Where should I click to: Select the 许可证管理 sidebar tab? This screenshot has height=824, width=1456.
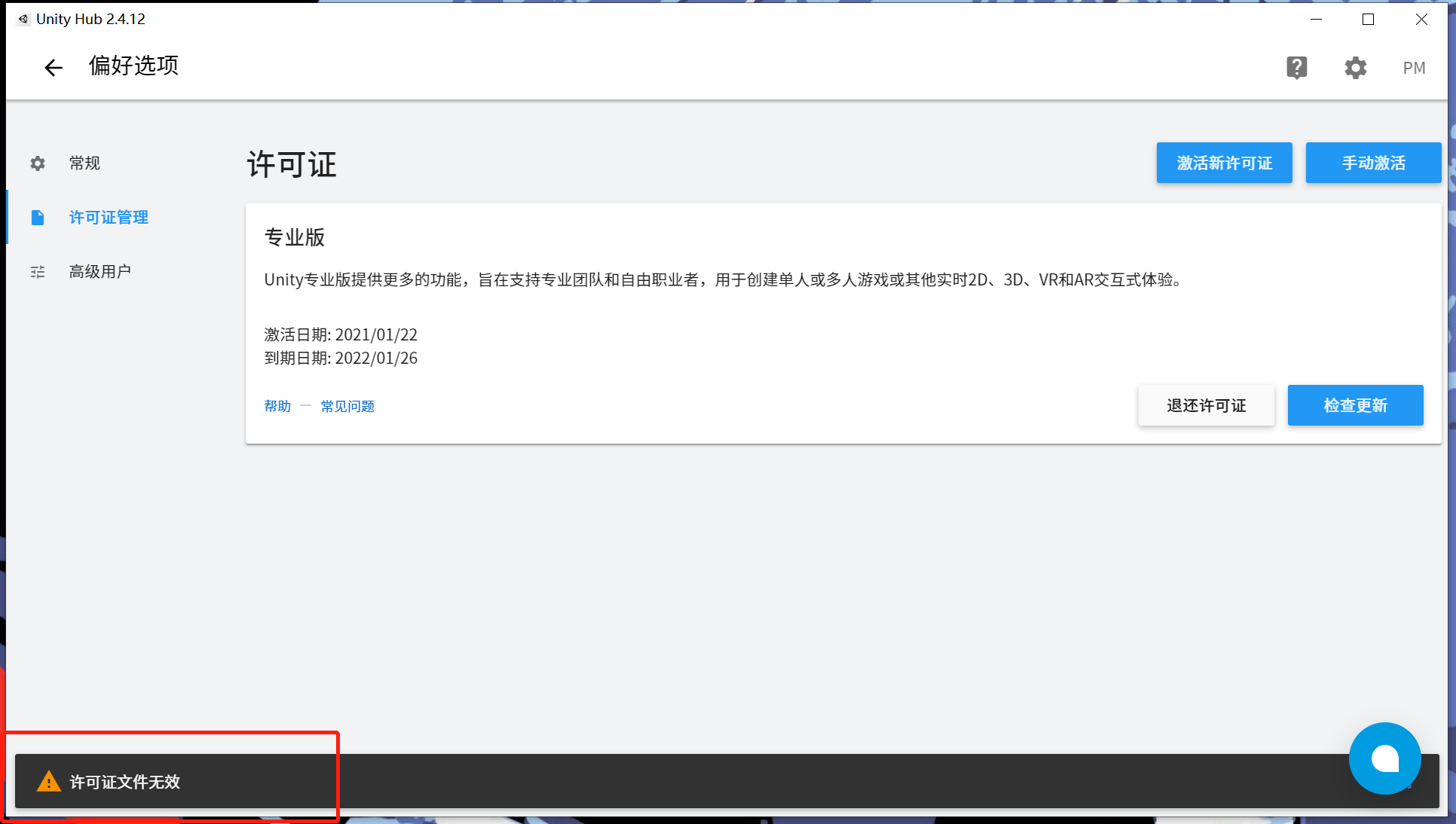click(x=109, y=218)
